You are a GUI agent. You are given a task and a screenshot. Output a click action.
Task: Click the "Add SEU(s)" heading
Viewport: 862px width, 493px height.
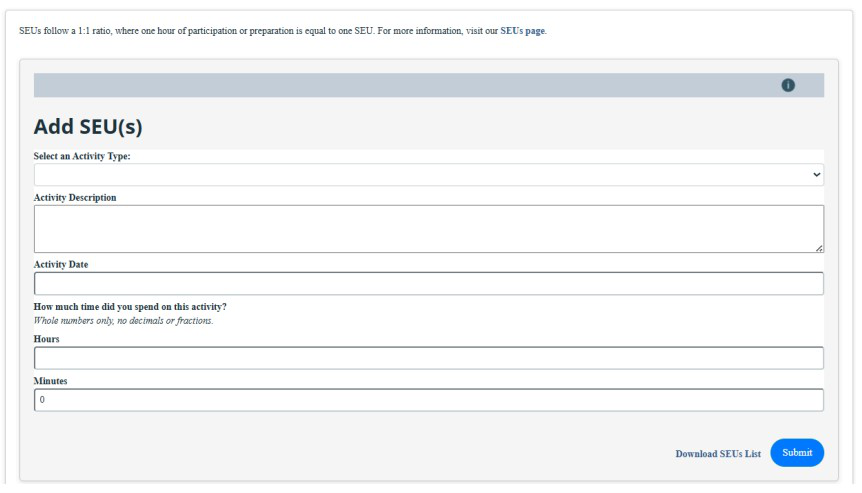(x=88, y=127)
